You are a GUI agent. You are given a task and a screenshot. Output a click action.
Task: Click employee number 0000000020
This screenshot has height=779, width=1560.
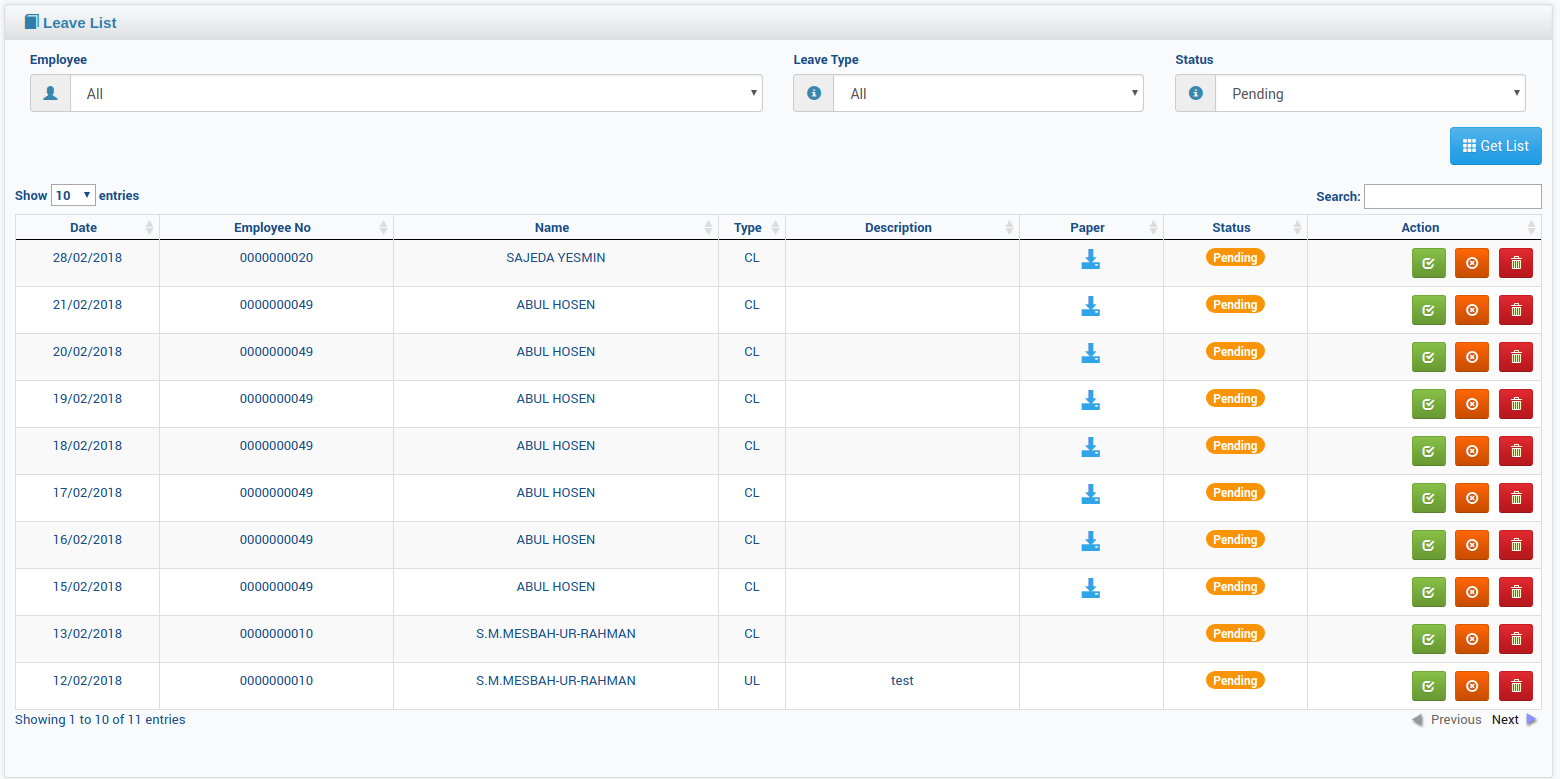point(276,257)
